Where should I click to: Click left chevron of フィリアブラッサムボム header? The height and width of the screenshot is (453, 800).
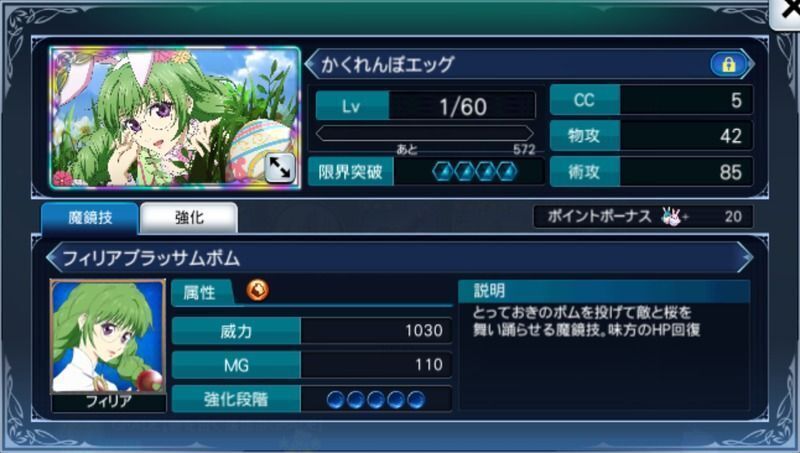click(52, 258)
